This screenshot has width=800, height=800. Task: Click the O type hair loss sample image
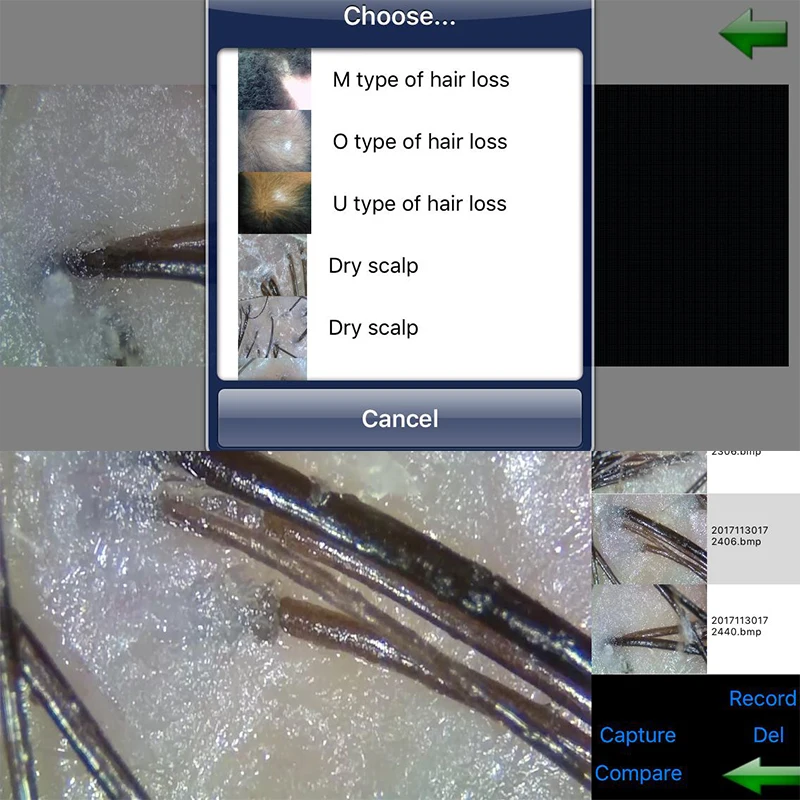point(274,141)
